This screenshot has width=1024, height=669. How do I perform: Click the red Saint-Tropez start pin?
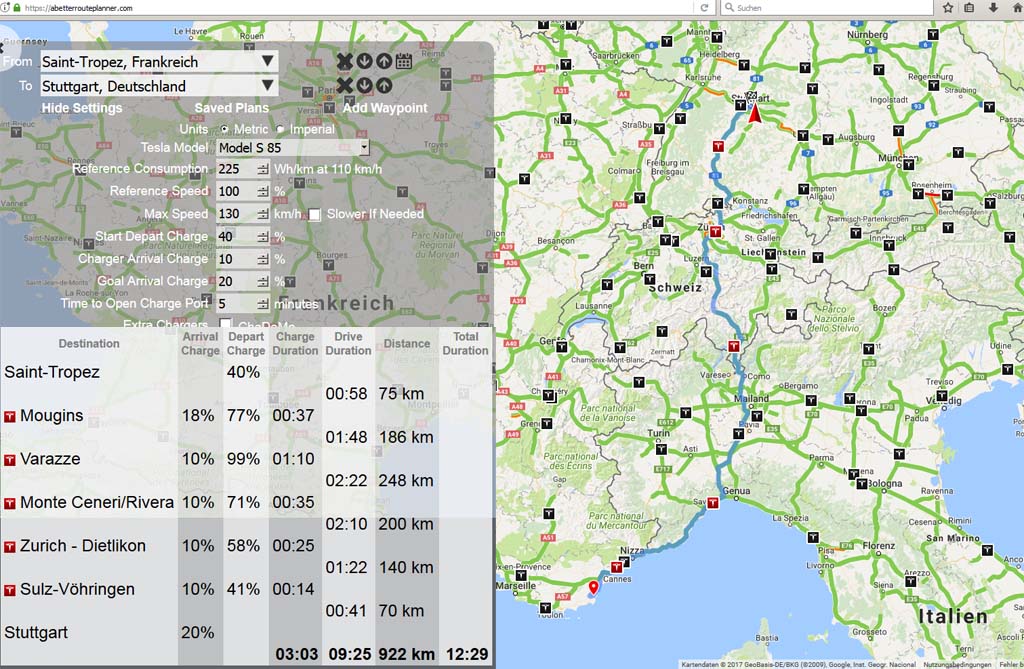(593, 587)
